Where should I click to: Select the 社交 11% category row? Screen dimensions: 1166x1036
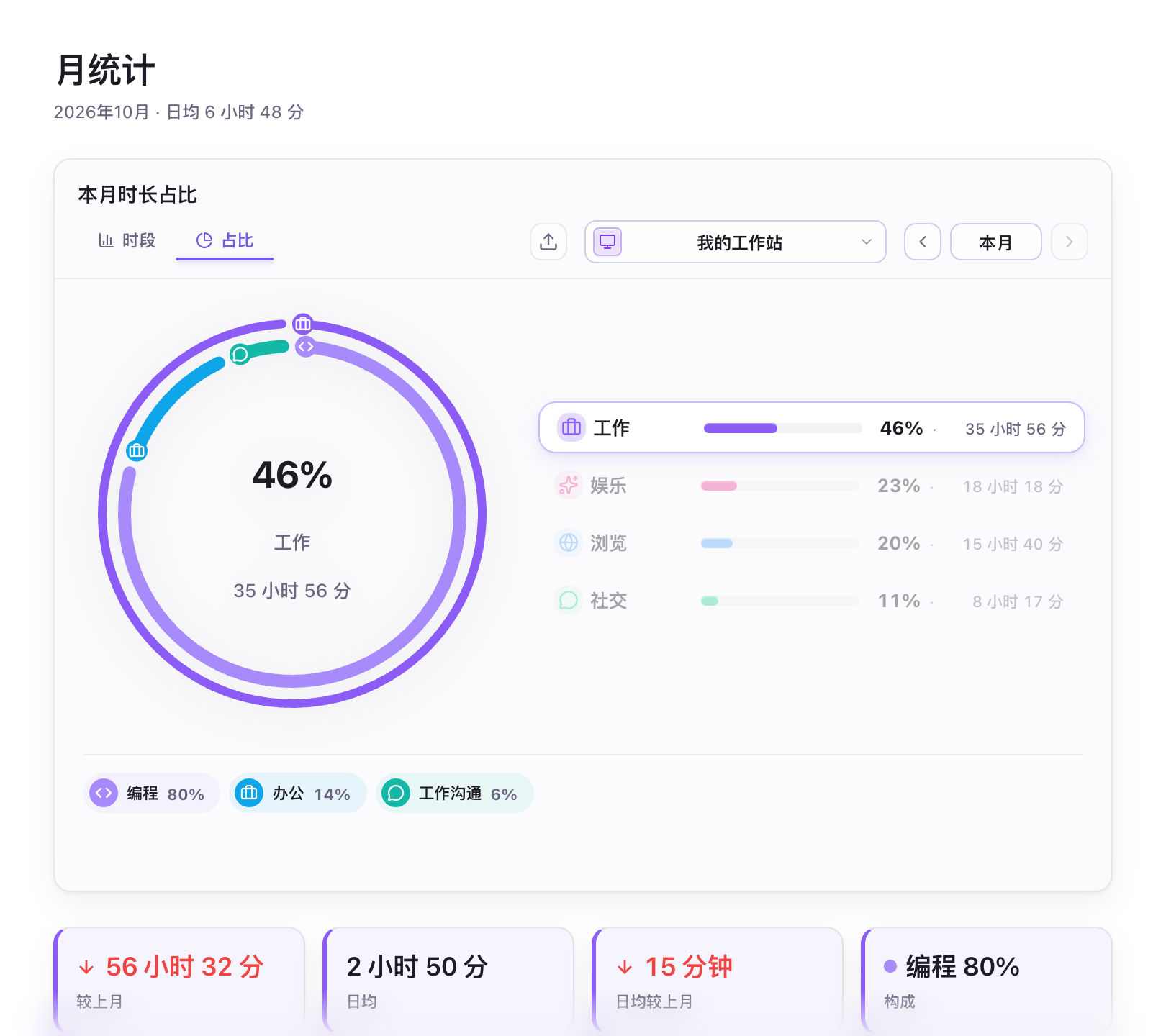click(x=812, y=600)
